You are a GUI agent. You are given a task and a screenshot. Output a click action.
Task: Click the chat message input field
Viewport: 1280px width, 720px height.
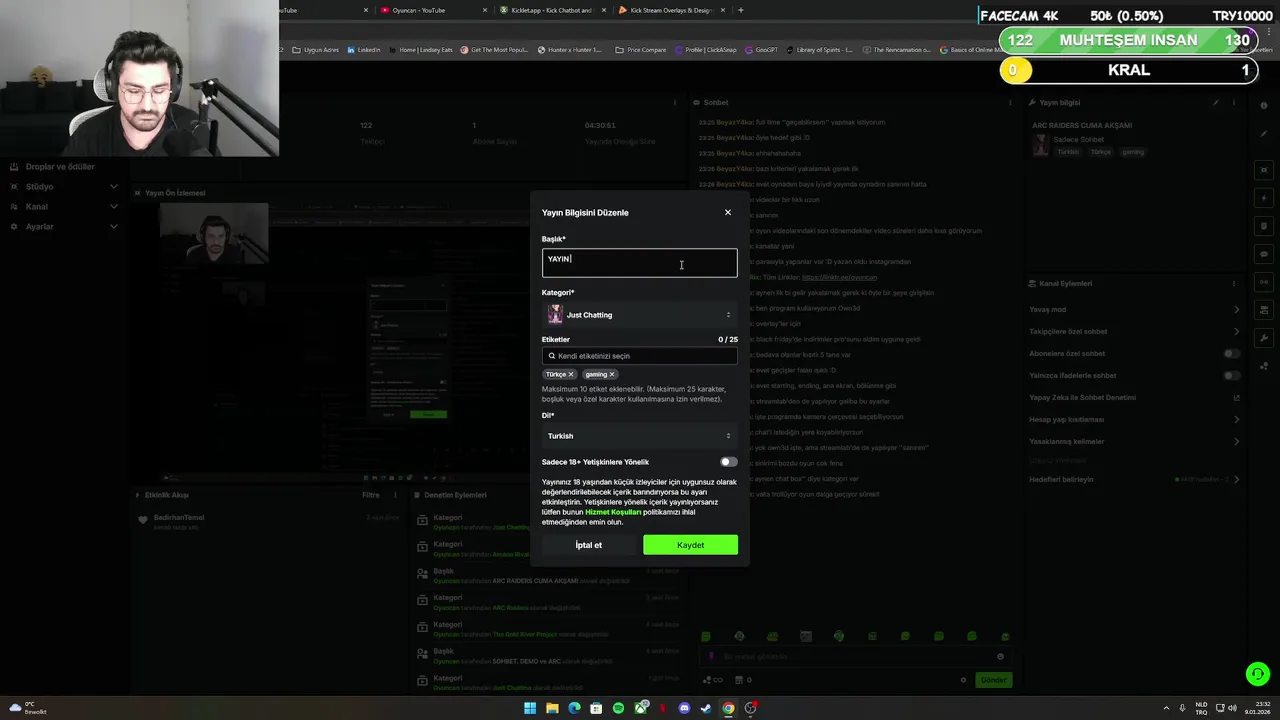pos(855,657)
